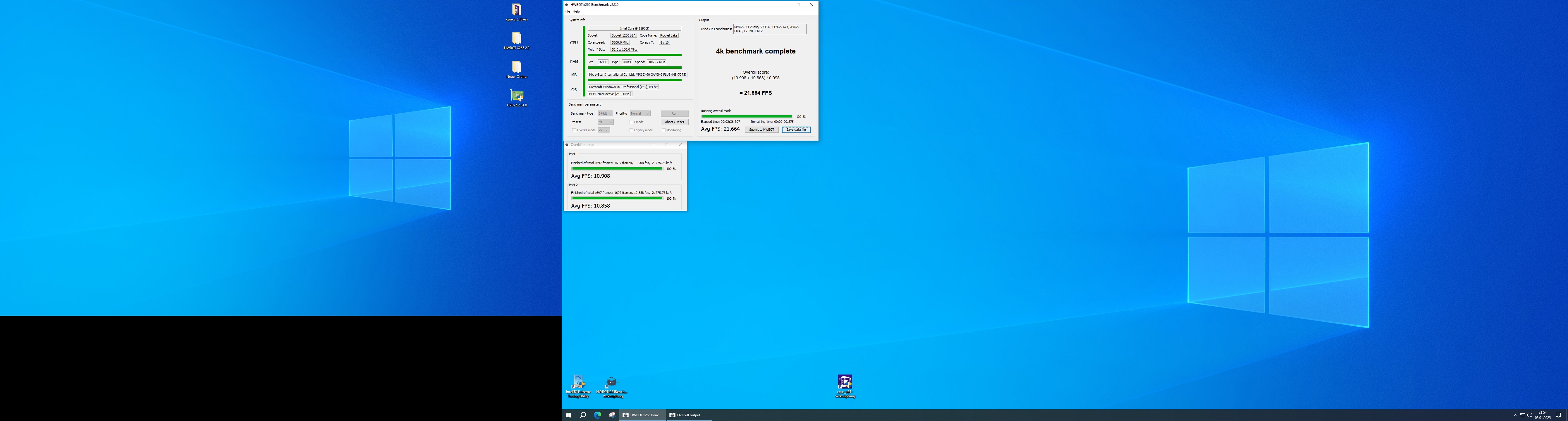Click the Remaining time 00:00:00.375 text
The height and width of the screenshot is (421, 1568).
click(772, 122)
